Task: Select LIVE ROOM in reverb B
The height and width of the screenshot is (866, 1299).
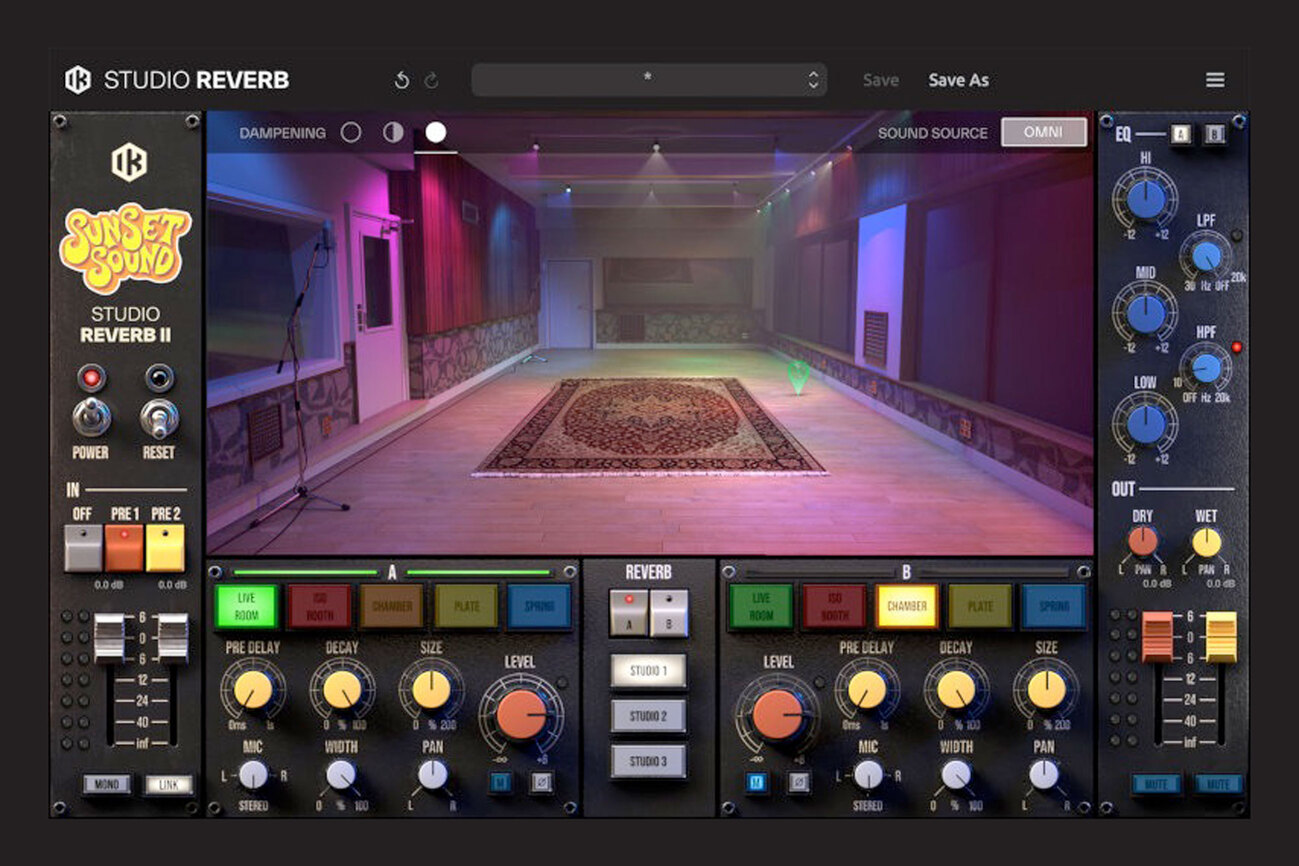Action: [x=761, y=606]
